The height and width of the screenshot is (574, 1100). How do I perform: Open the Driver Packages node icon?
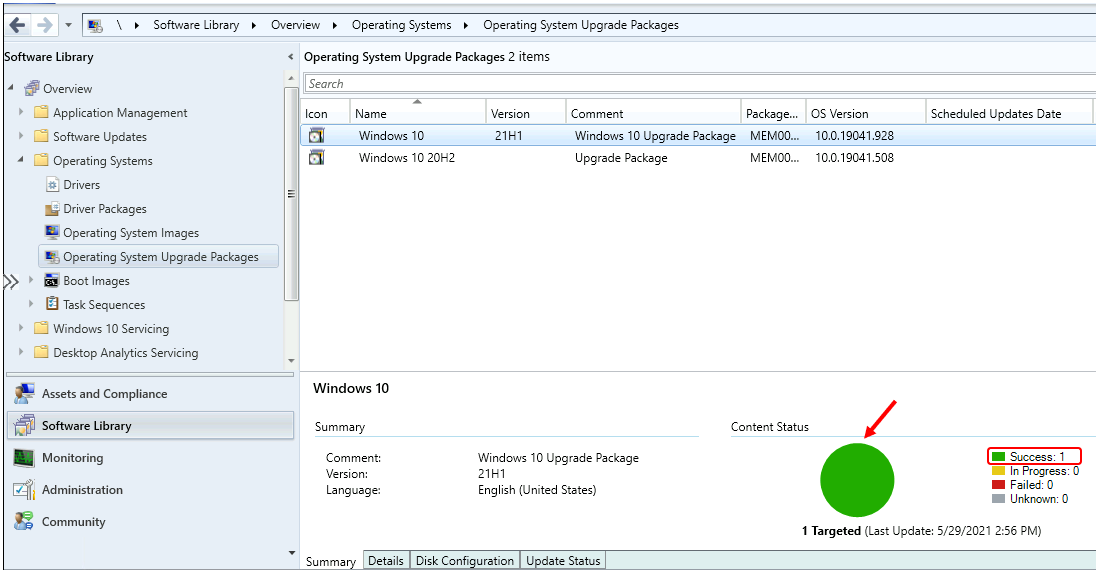53,208
